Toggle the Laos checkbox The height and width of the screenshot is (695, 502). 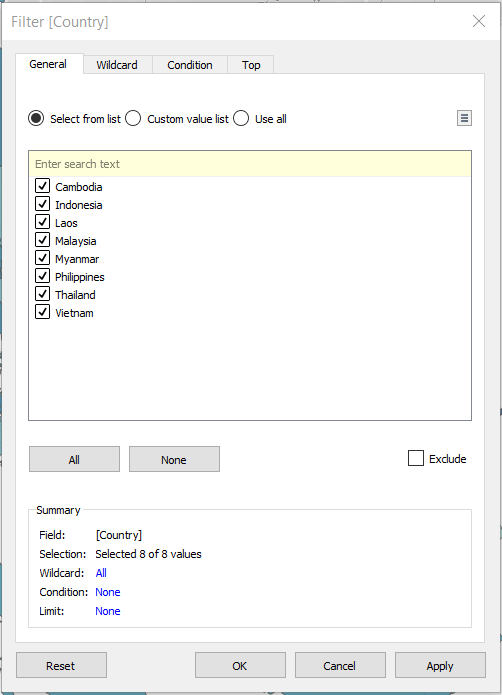(x=43, y=222)
